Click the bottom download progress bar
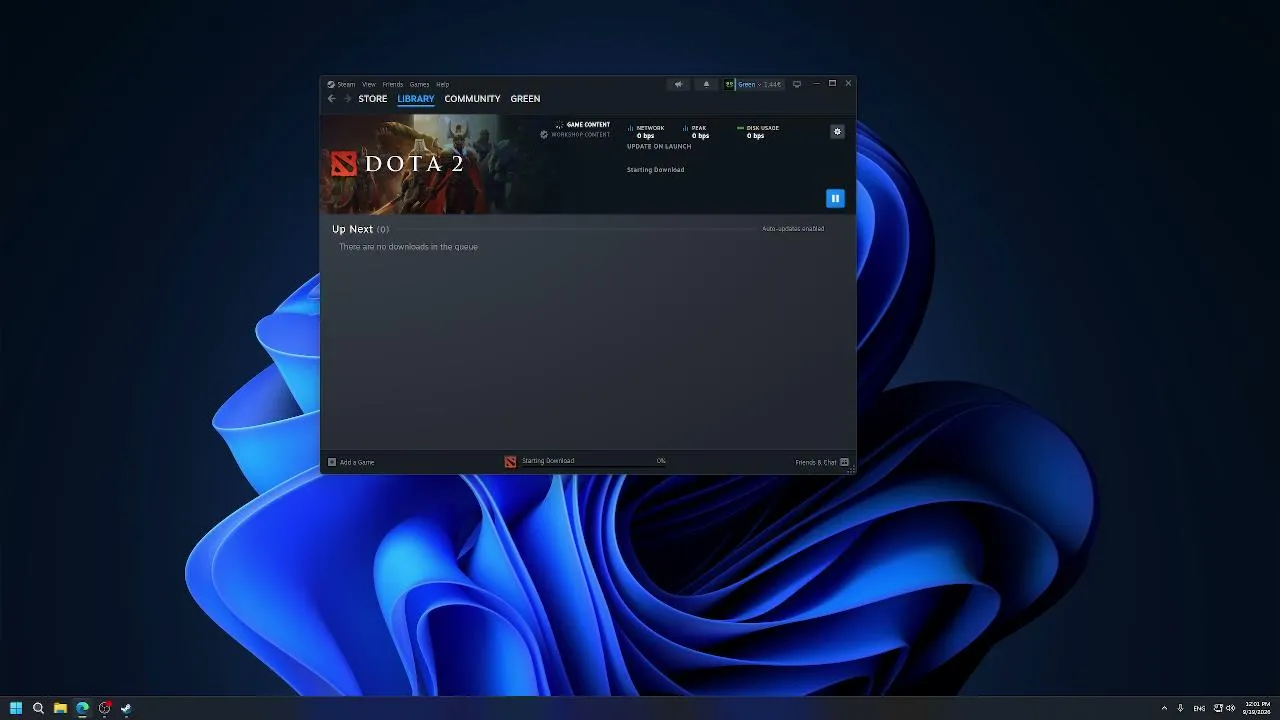The width and height of the screenshot is (1280, 720). click(594, 466)
